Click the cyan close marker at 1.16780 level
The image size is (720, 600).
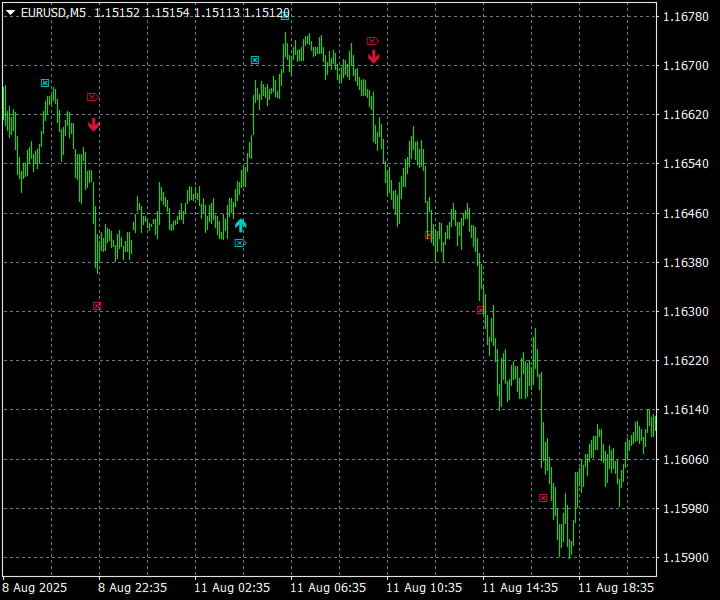click(x=285, y=16)
